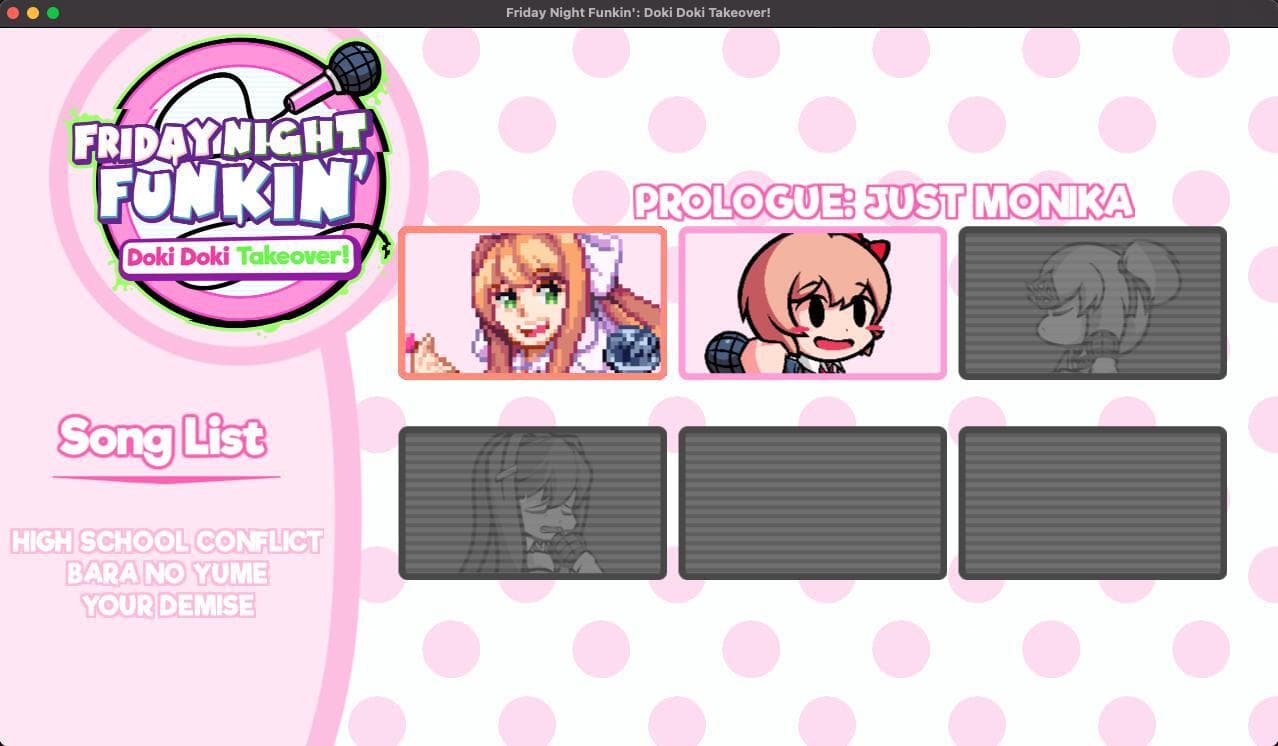
Task: Select the Monika prologue week thumbnail
Action: [532, 303]
